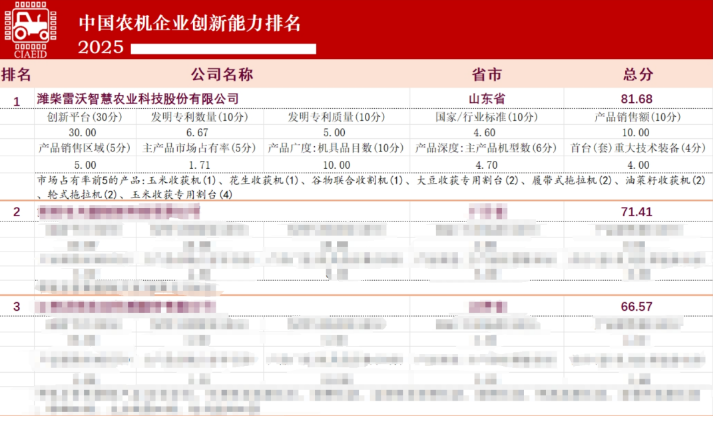Click the total score 71.41
This screenshot has height=421, width=713.
point(637,211)
